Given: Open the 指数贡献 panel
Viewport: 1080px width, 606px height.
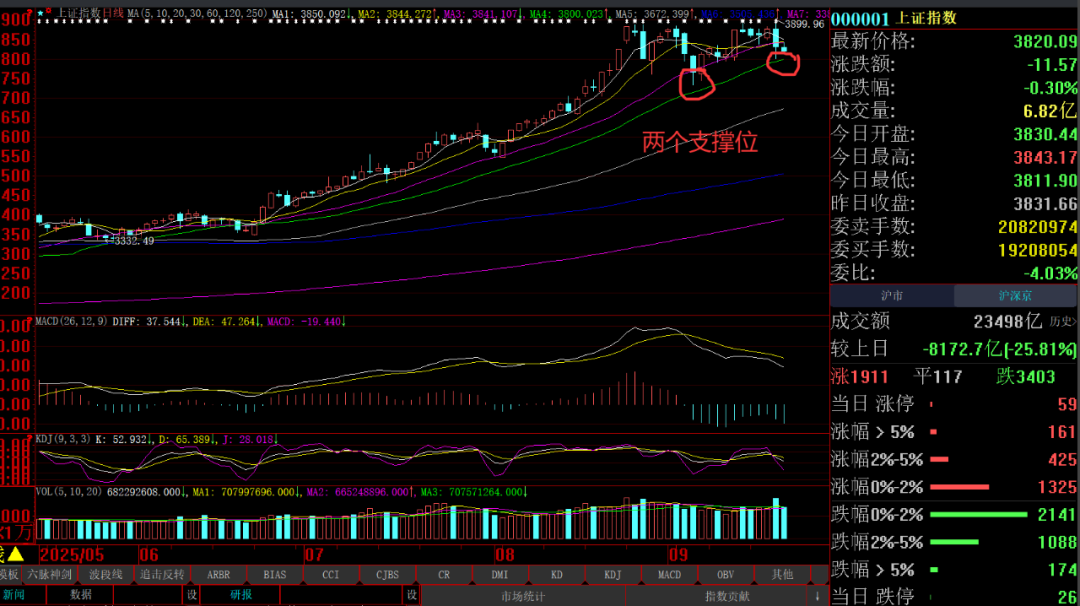Looking at the screenshot, I should (727, 595).
